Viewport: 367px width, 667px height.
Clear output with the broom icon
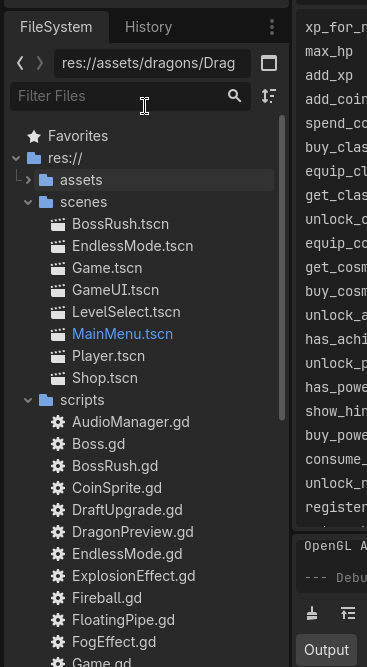(x=312, y=613)
